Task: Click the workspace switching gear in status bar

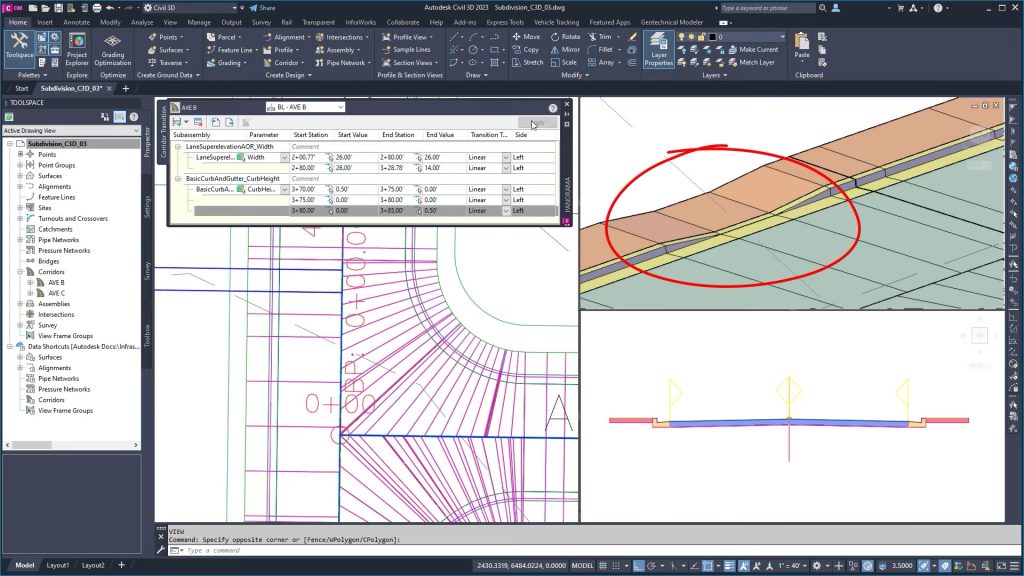Action: [x=816, y=566]
